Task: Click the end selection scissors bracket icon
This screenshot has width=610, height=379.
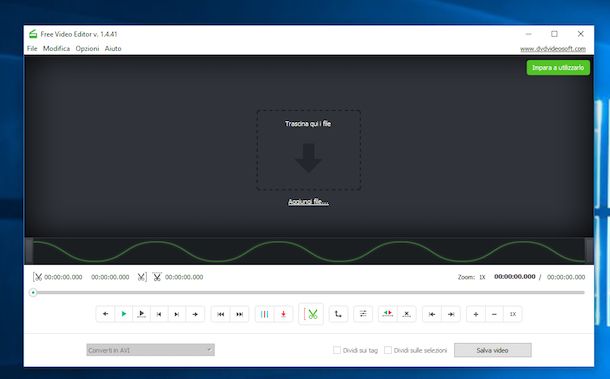Action: click(x=142, y=277)
